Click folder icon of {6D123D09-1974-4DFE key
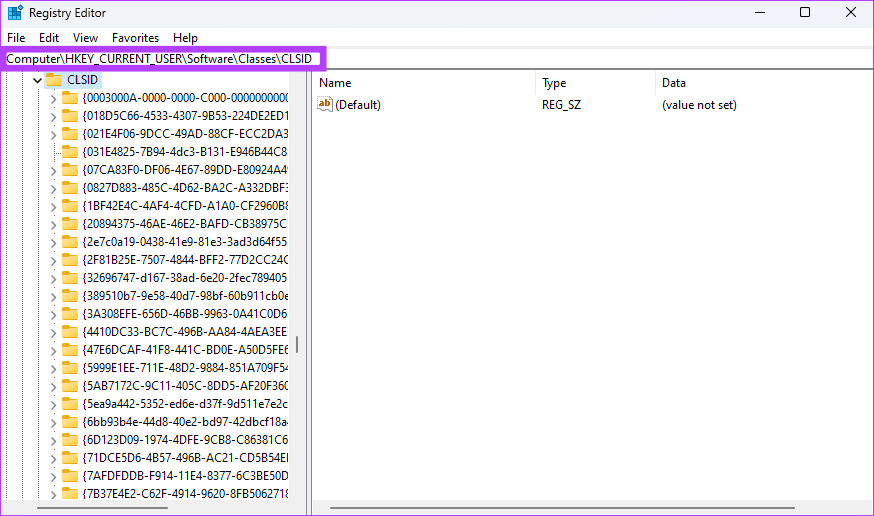Image resolution: width=874 pixels, height=516 pixels. [x=70, y=440]
